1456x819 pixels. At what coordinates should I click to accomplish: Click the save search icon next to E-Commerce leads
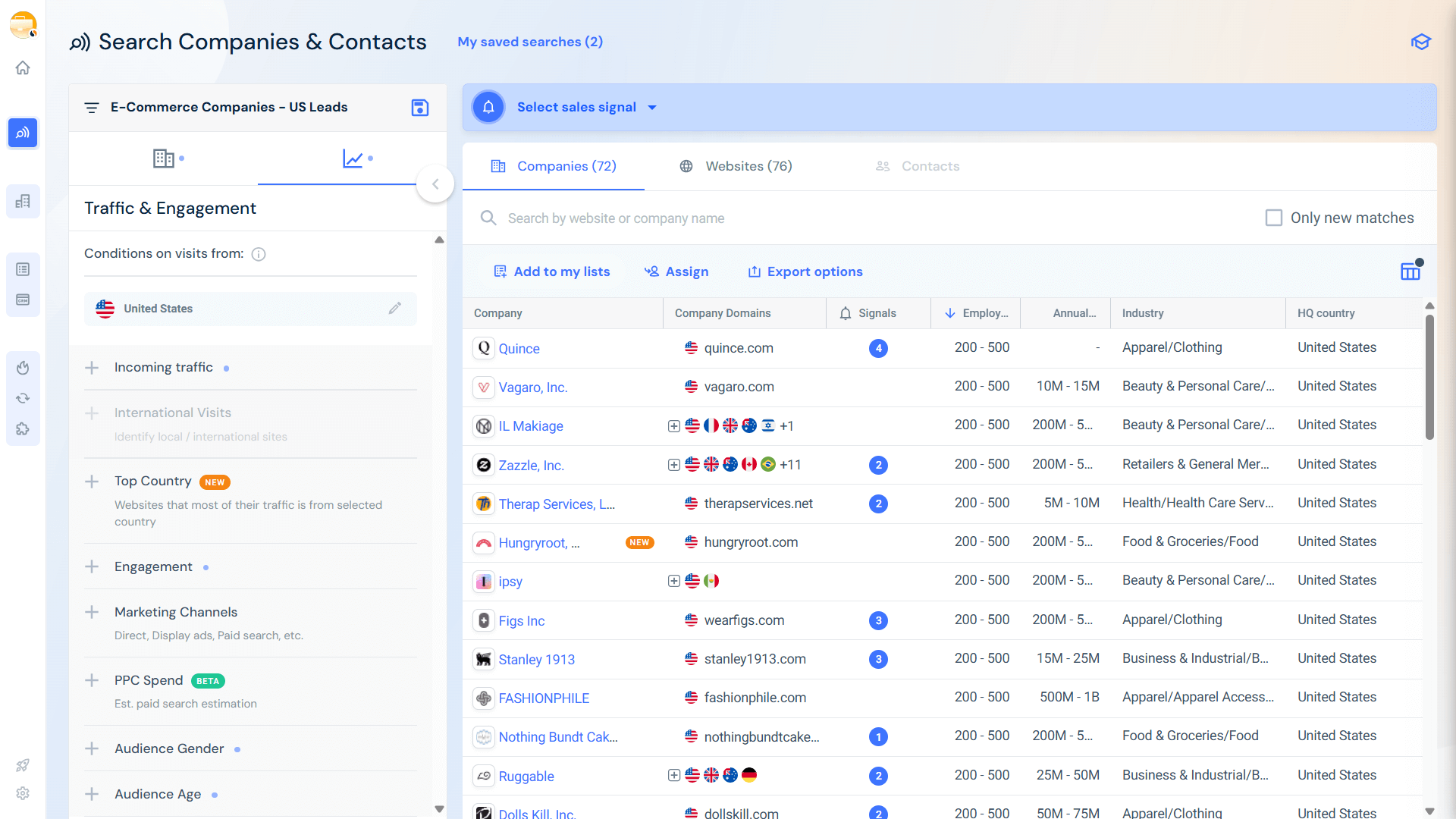click(x=419, y=108)
